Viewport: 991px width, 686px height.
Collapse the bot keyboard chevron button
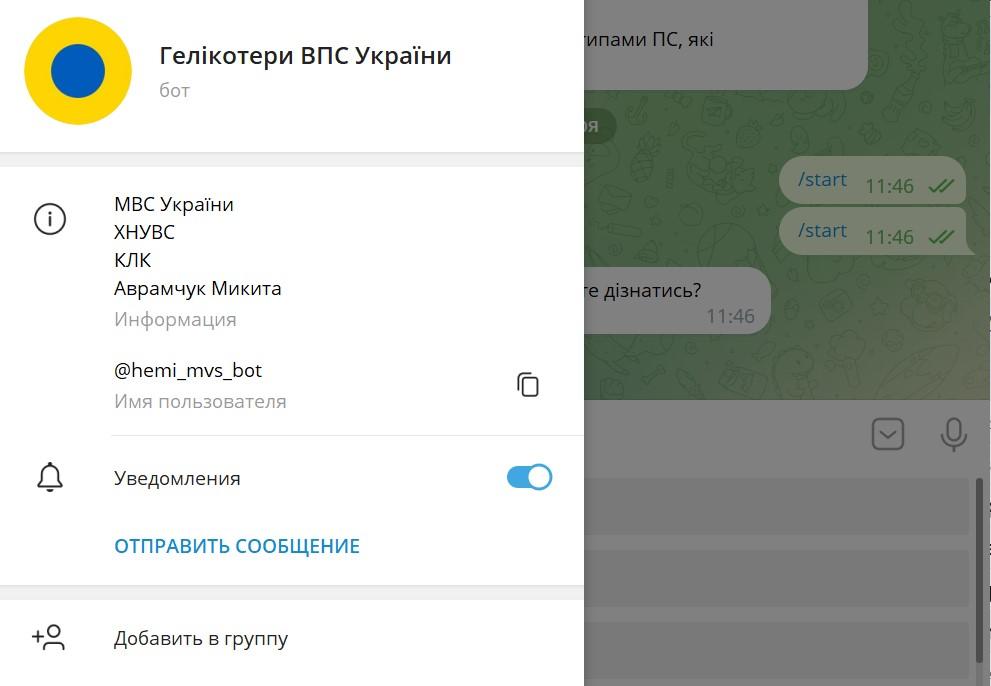(x=888, y=434)
